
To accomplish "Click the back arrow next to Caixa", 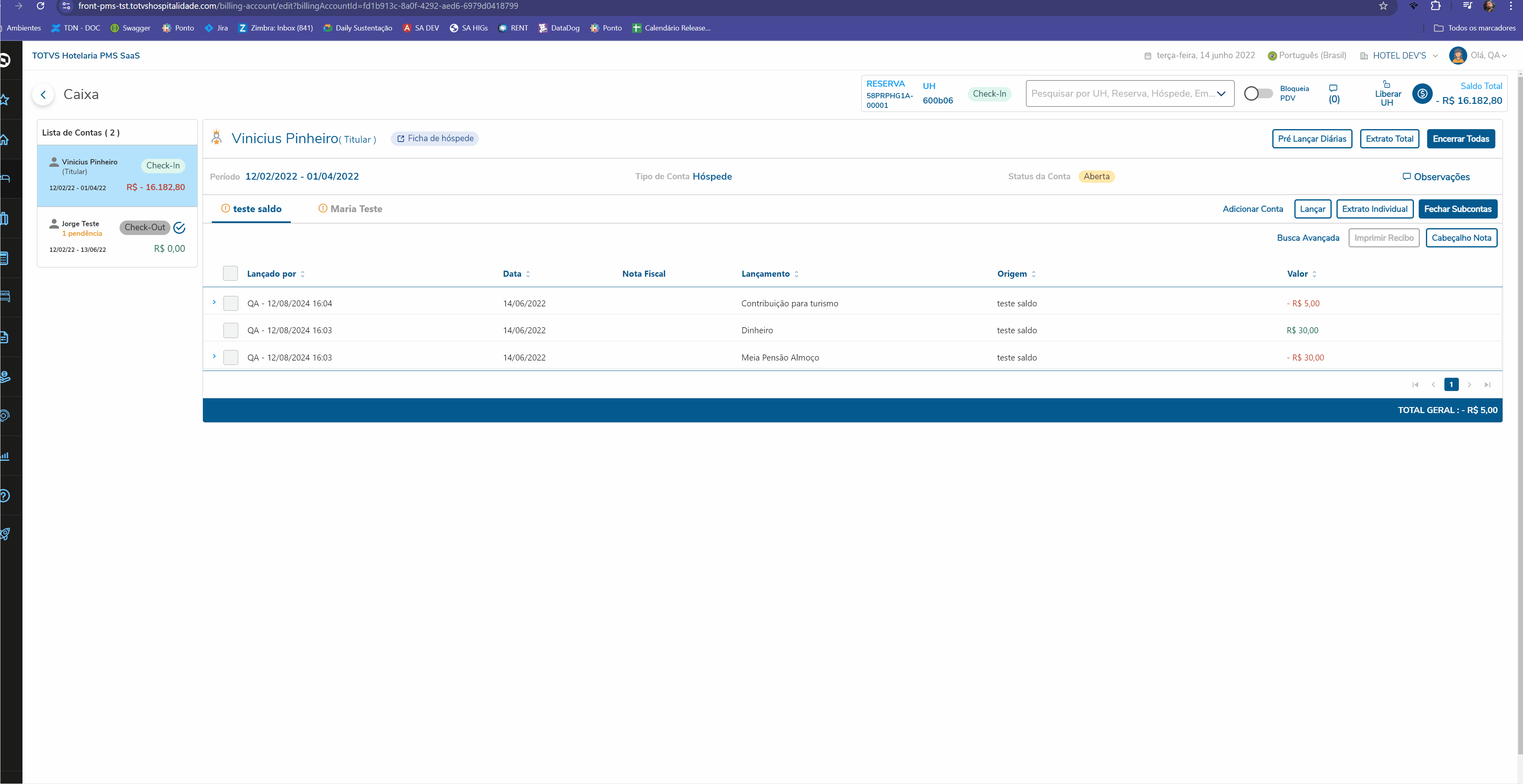I will (x=43, y=95).
